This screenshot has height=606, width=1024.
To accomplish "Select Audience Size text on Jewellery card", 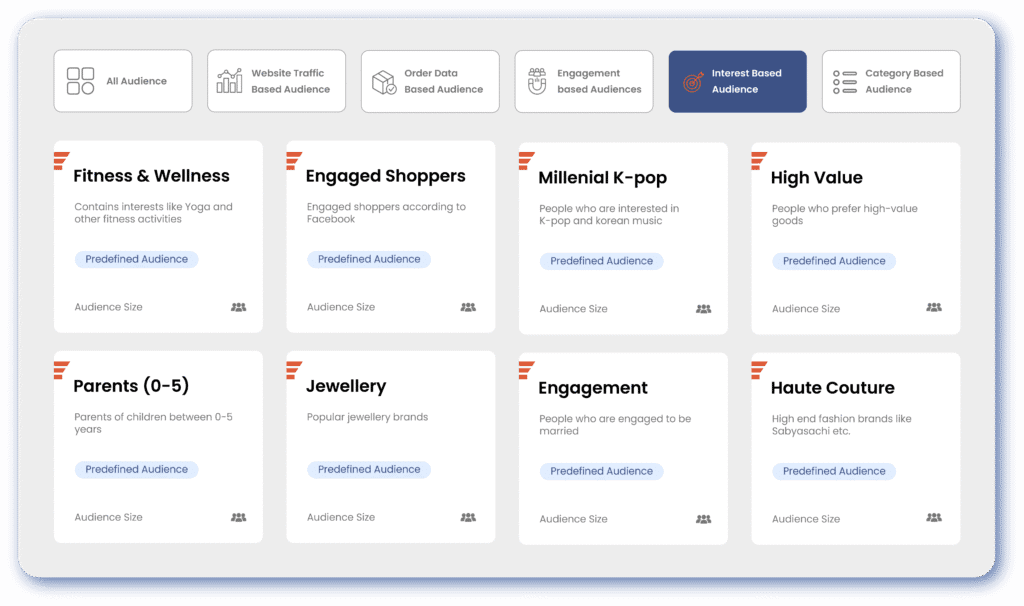I will [341, 517].
